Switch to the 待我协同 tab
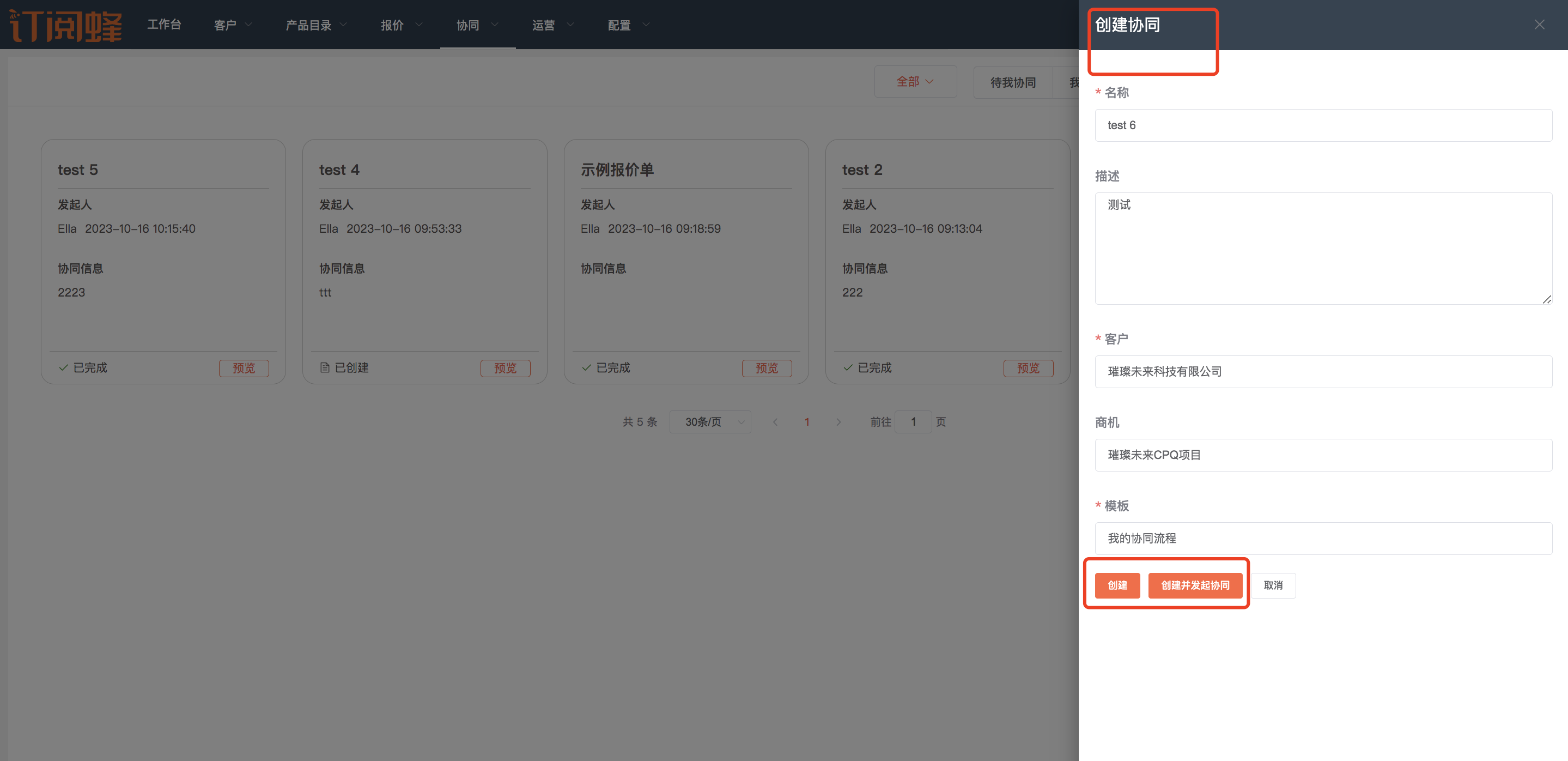1568x761 pixels. [x=1013, y=82]
